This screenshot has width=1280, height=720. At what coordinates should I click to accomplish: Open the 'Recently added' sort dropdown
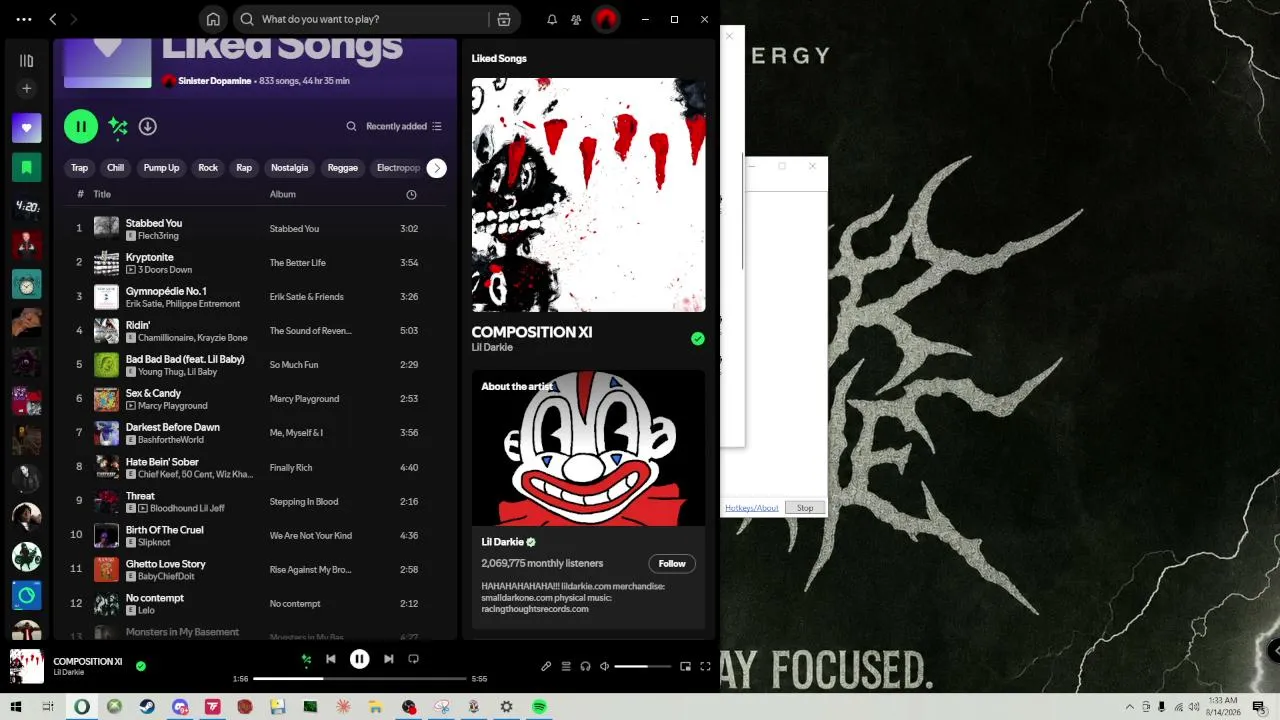pos(404,126)
